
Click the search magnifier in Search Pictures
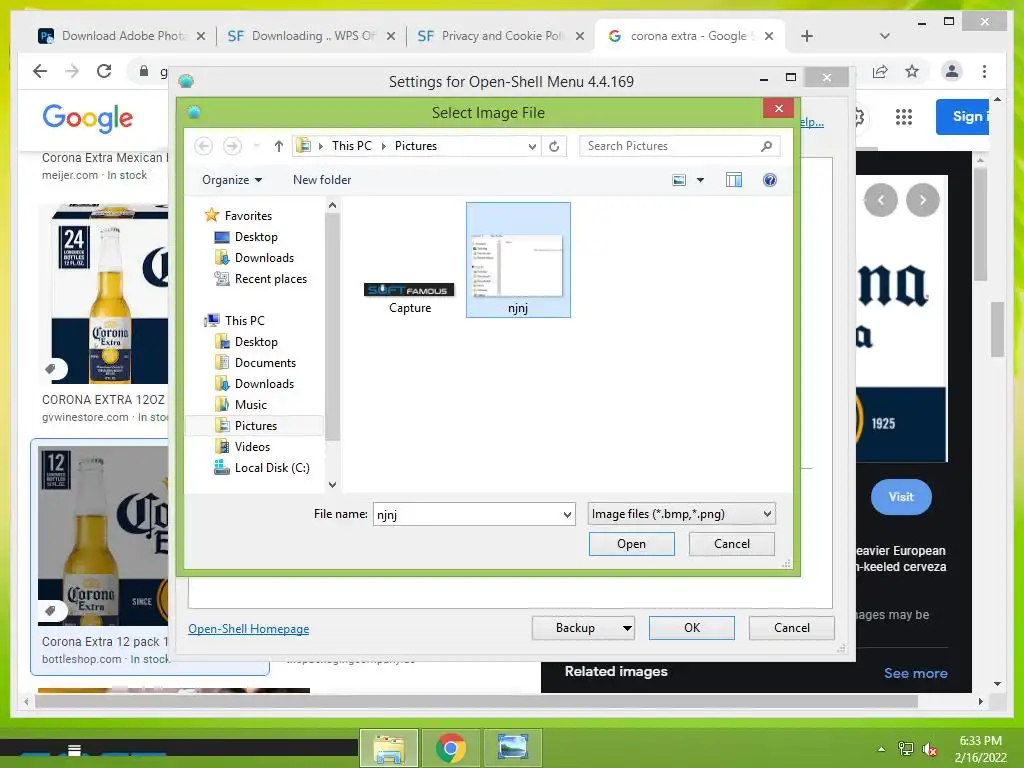pos(767,146)
